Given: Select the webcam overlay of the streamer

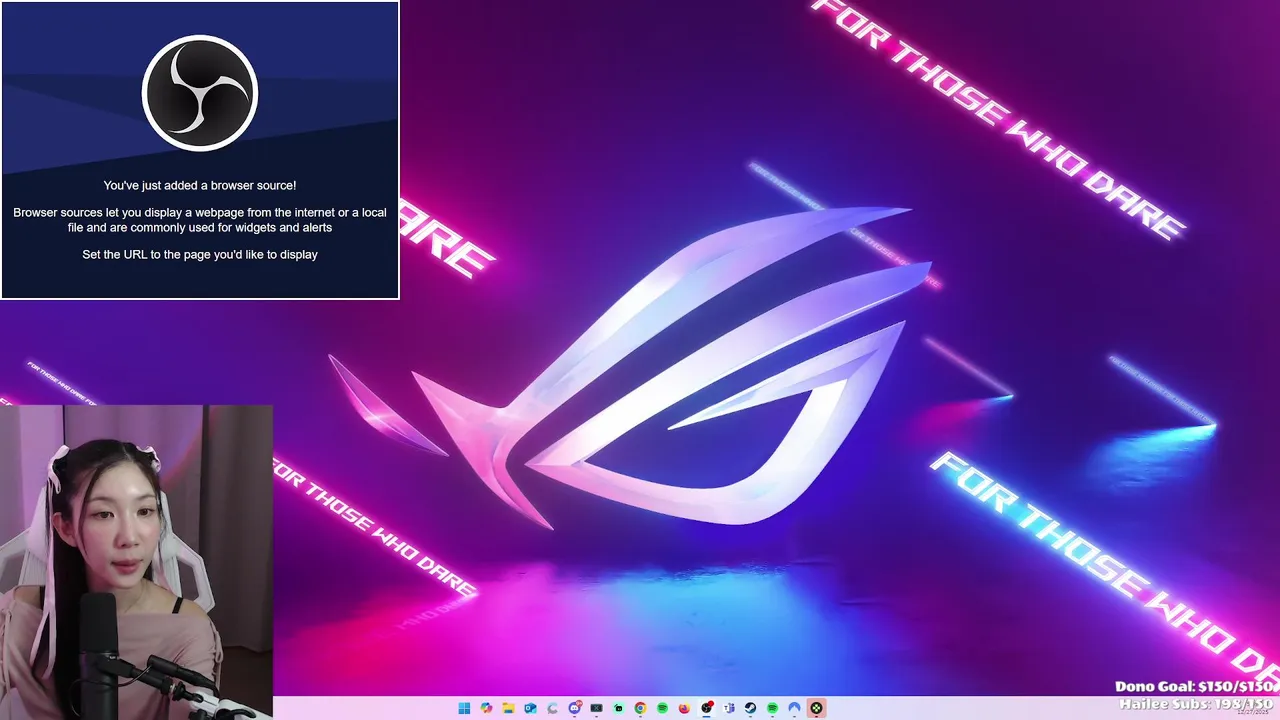Looking at the screenshot, I should (136, 562).
